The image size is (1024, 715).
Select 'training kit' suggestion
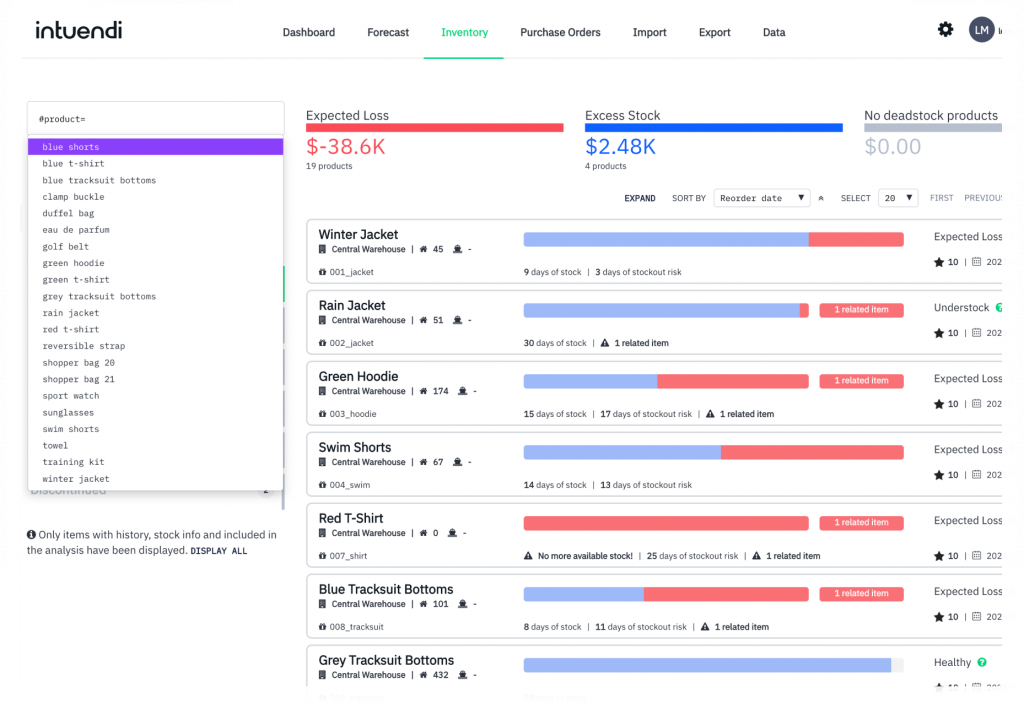pos(155,462)
